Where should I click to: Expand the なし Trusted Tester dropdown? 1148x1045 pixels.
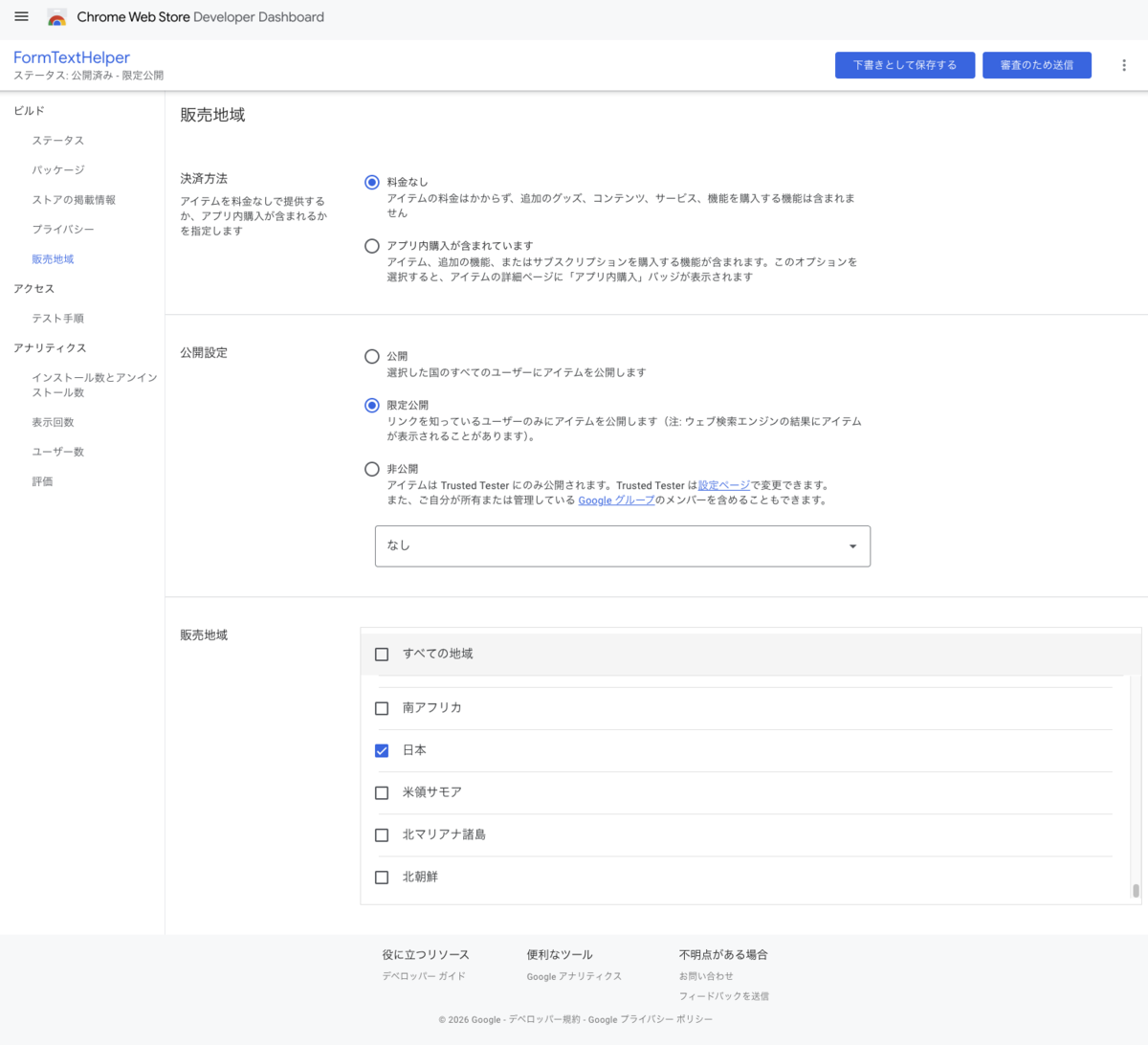(x=623, y=545)
